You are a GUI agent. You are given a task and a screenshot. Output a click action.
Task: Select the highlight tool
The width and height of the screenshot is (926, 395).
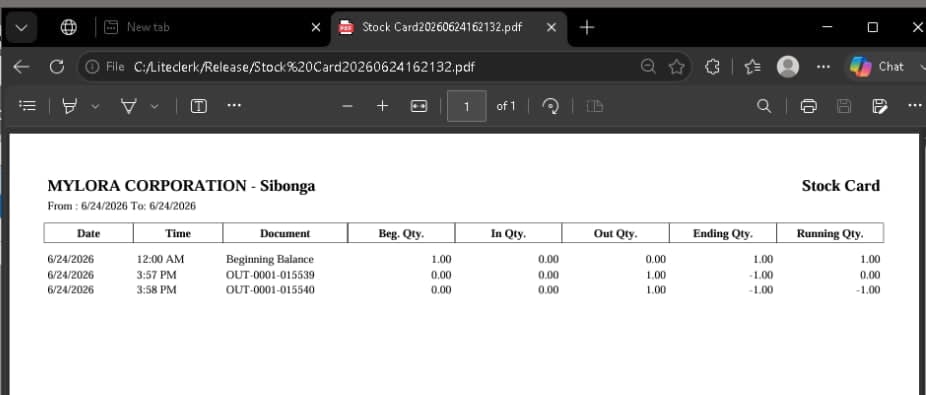[x=70, y=106]
